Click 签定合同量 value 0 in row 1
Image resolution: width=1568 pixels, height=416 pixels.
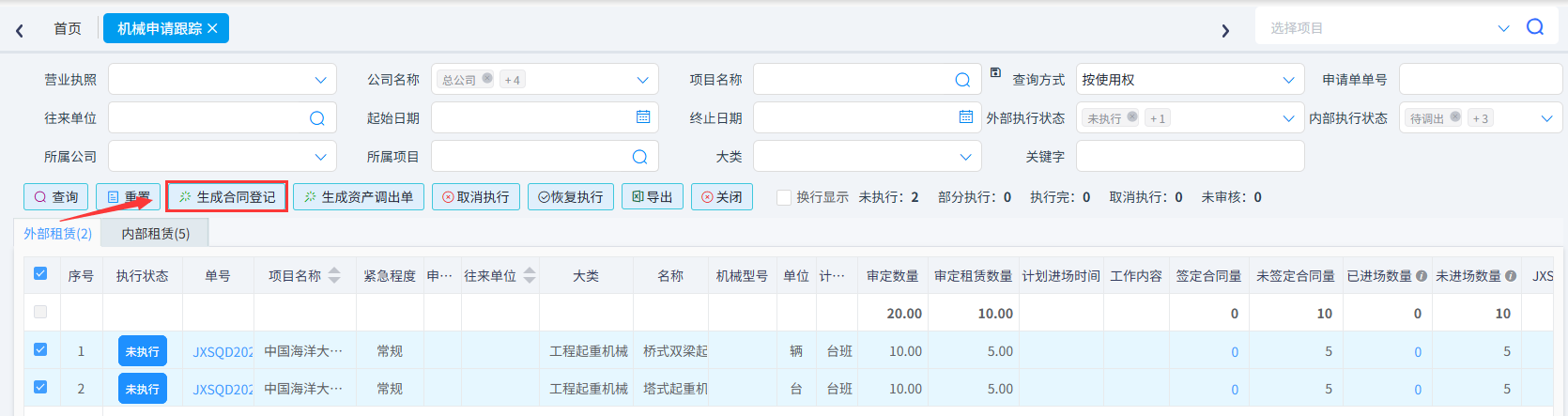(1235, 352)
